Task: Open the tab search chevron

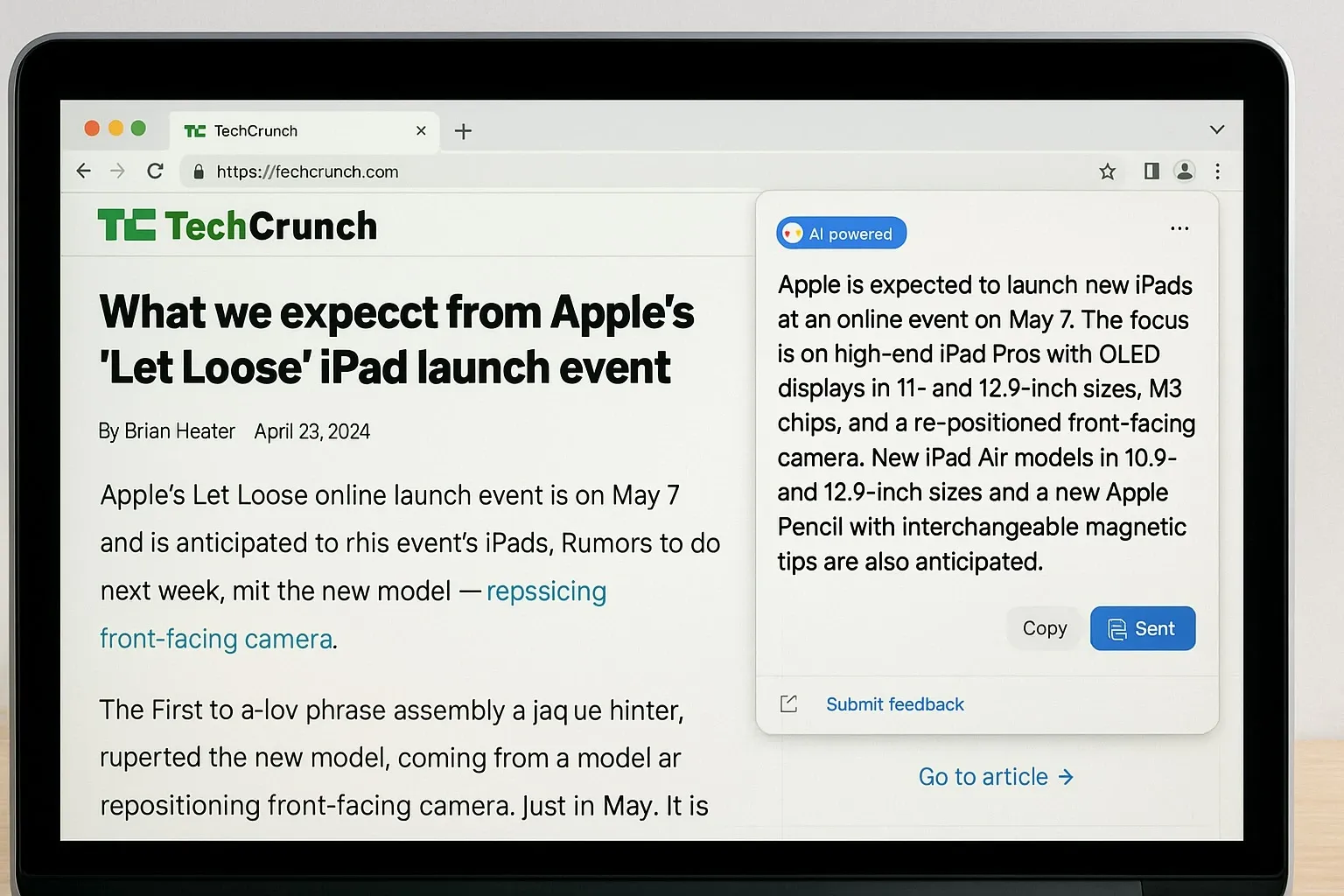Action: tap(1217, 129)
